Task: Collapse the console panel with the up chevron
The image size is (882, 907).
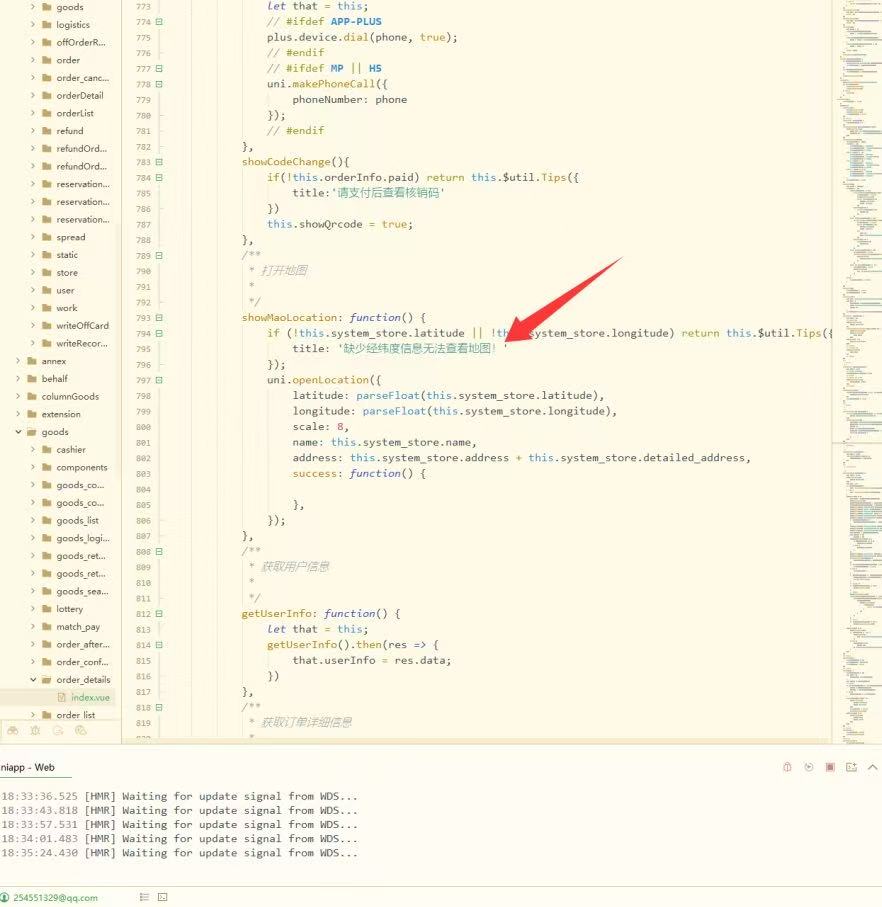Action: 873,767
